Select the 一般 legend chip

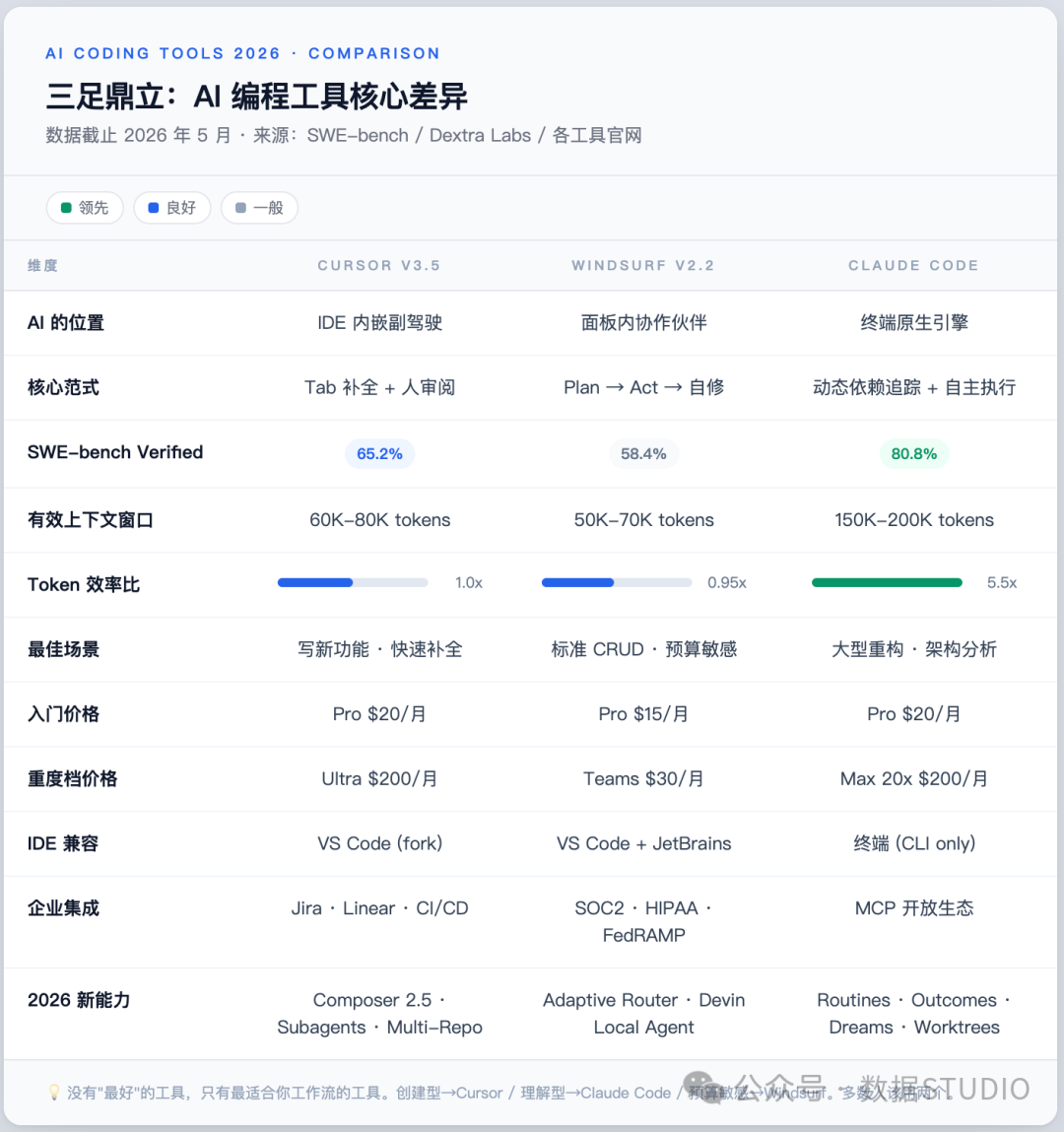click(x=260, y=208)
